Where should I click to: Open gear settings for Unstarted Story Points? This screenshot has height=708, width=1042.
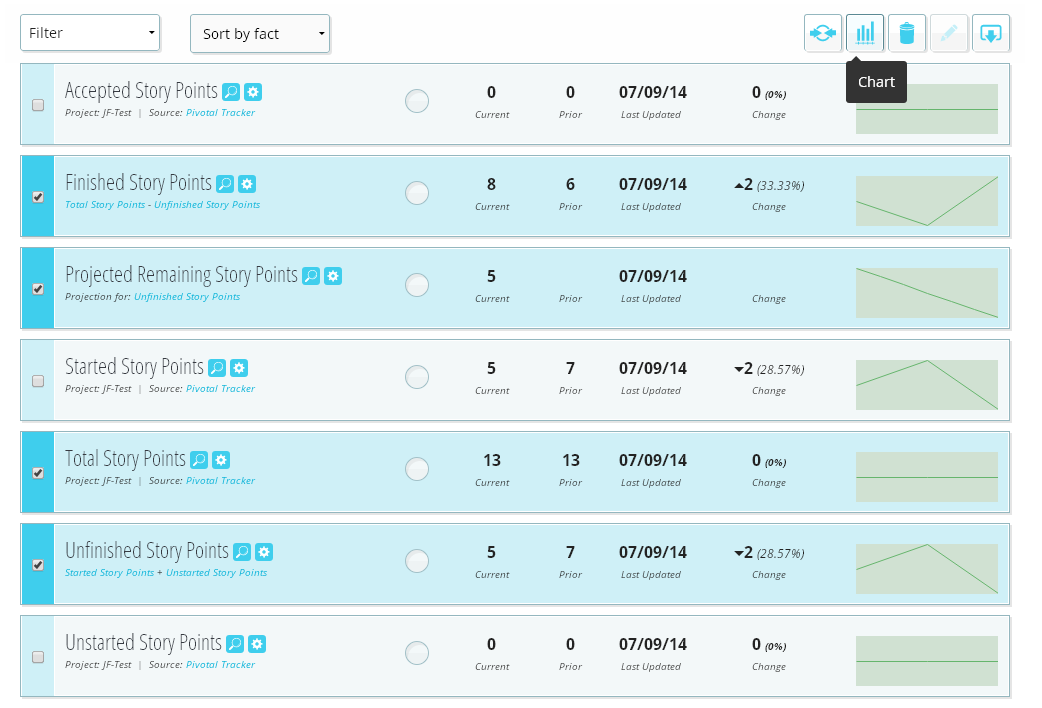[x=257, y=644]
